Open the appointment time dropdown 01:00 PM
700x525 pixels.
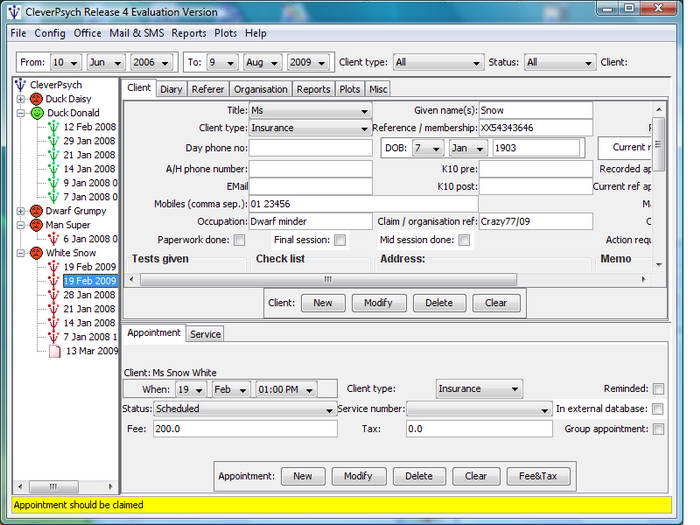coord(287,390)
